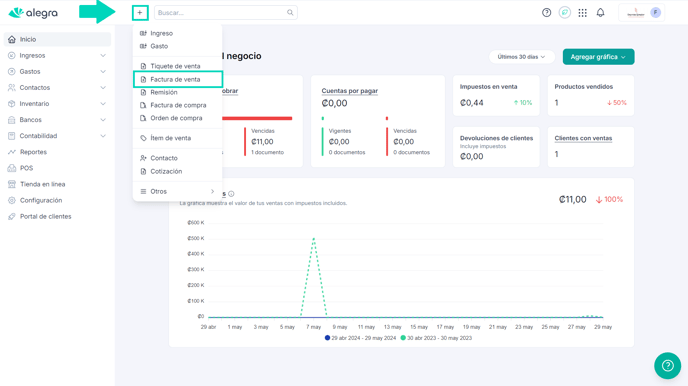The width and height of the screenshot is (688, 386).
Task: Select Factura de venta from the menu
Action: 177,79
